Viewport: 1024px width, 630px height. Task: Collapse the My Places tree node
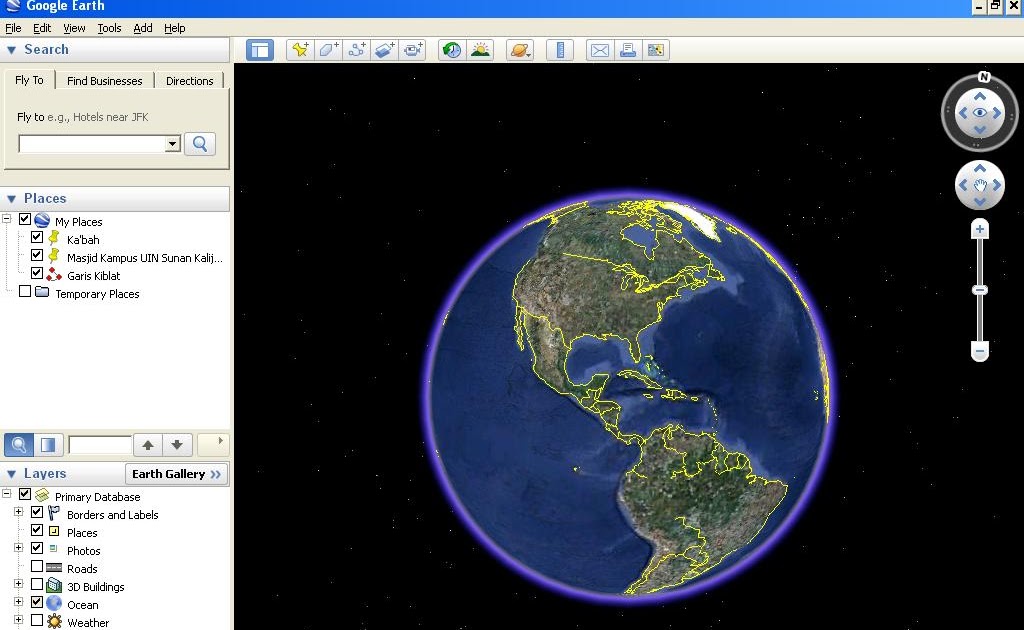7,219
